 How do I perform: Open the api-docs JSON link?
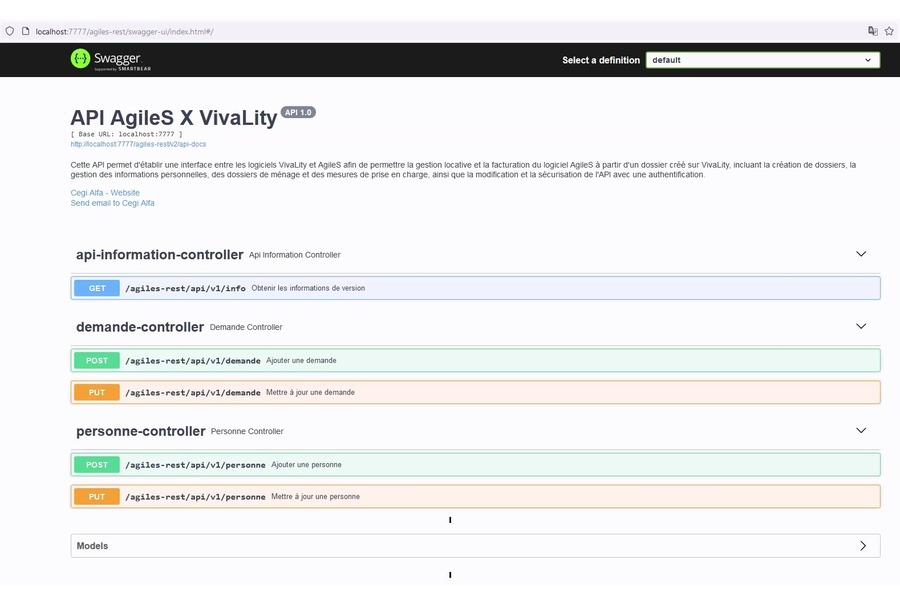click(x=138, y=144)
